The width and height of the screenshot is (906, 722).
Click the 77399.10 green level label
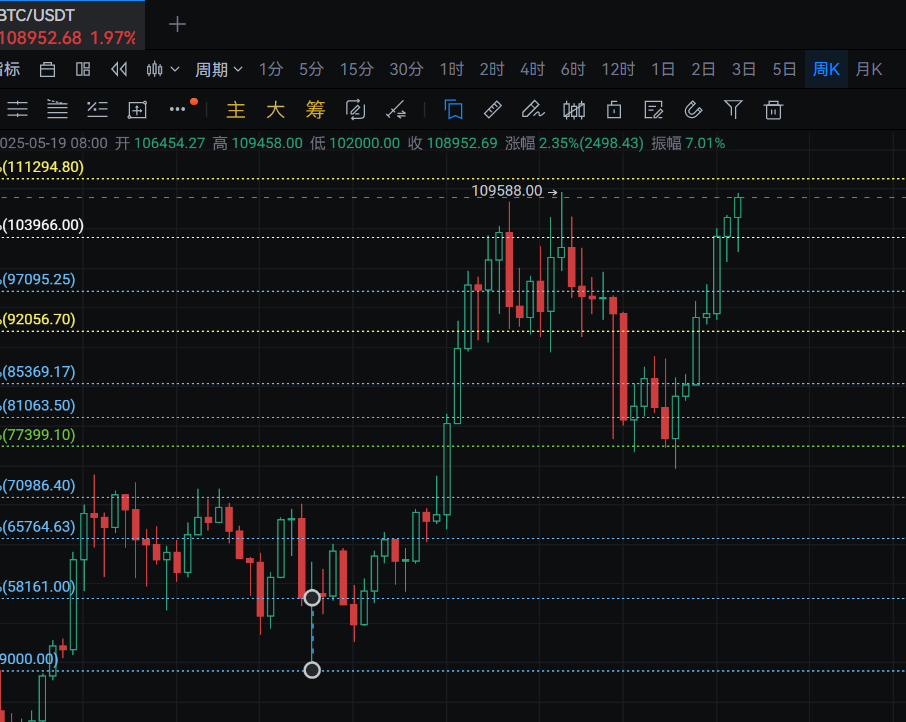point(38,435)
